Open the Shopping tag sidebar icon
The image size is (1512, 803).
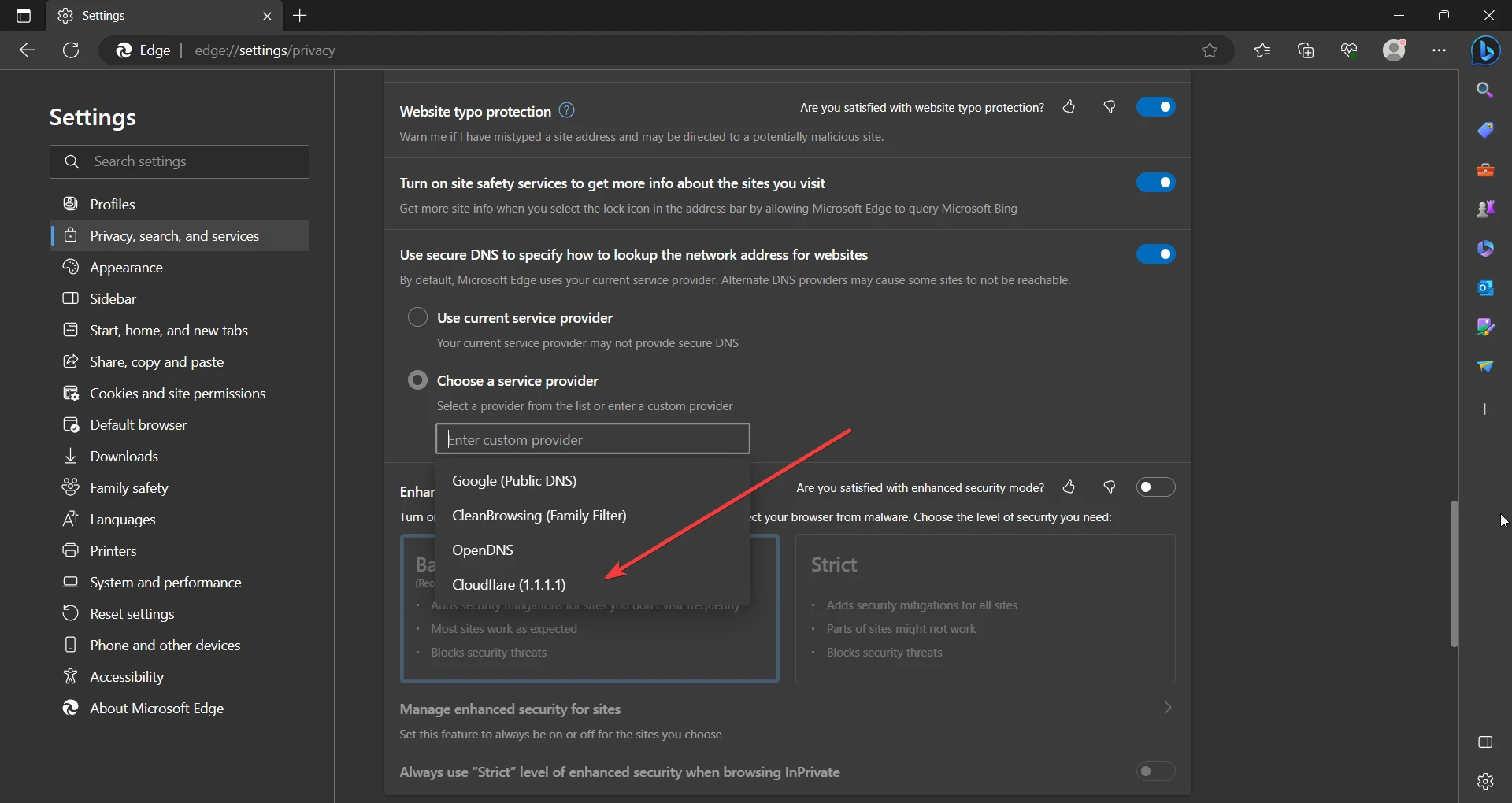pos(1485,130)
